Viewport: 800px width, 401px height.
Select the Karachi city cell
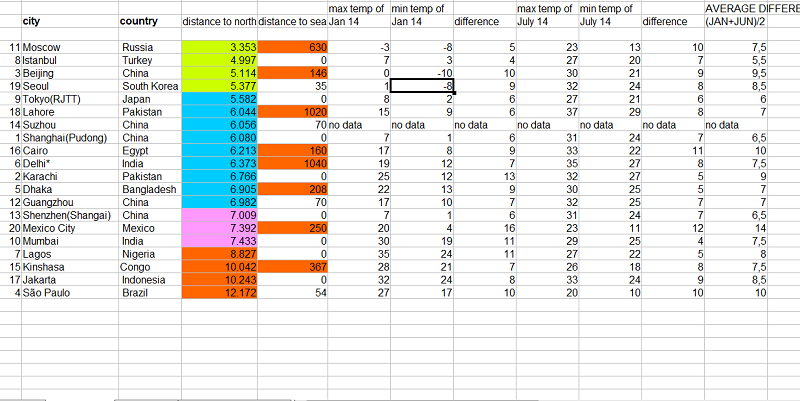click(x=70, y=177)
